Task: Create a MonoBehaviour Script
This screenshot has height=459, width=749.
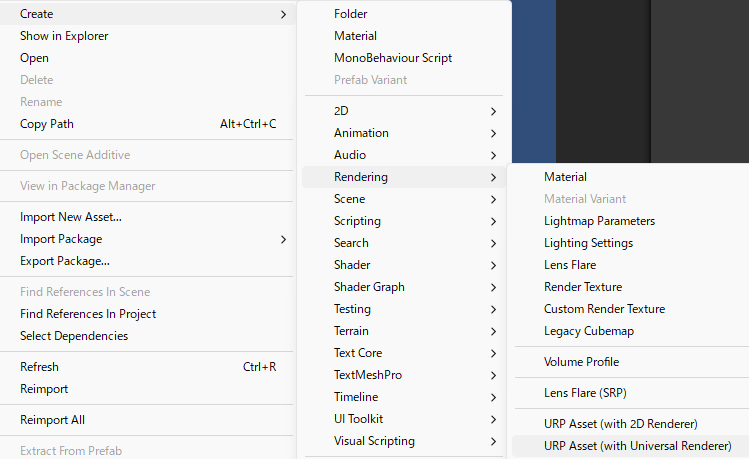Action: coord(393,58)
